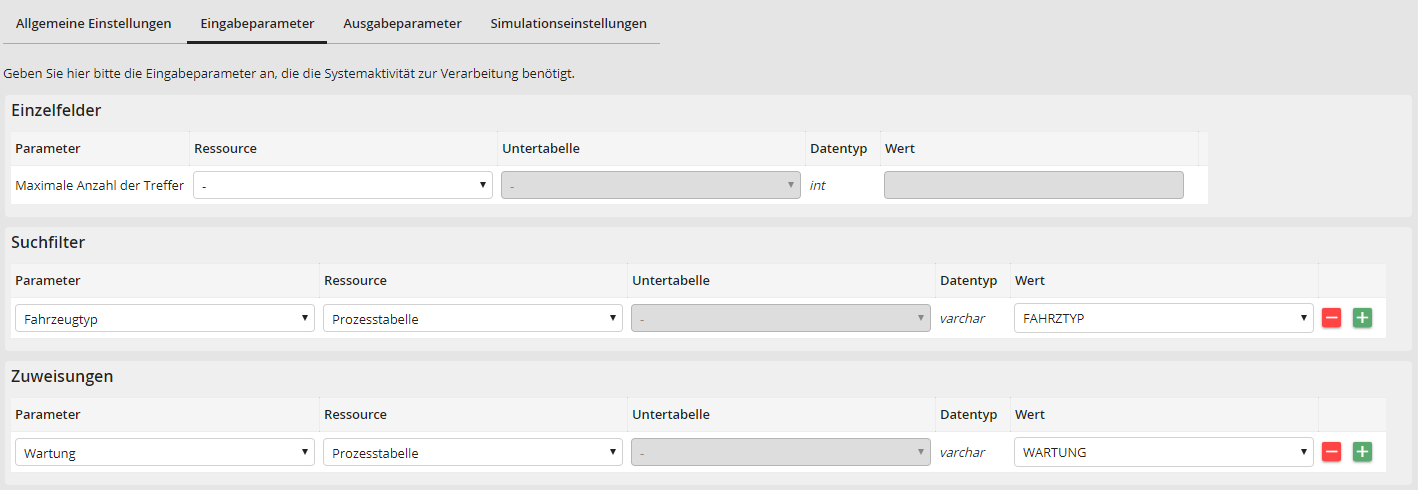Click disabled Untertabelle dropdown in Einzelfelder
1418x490 pixels.
click(650, 185)
